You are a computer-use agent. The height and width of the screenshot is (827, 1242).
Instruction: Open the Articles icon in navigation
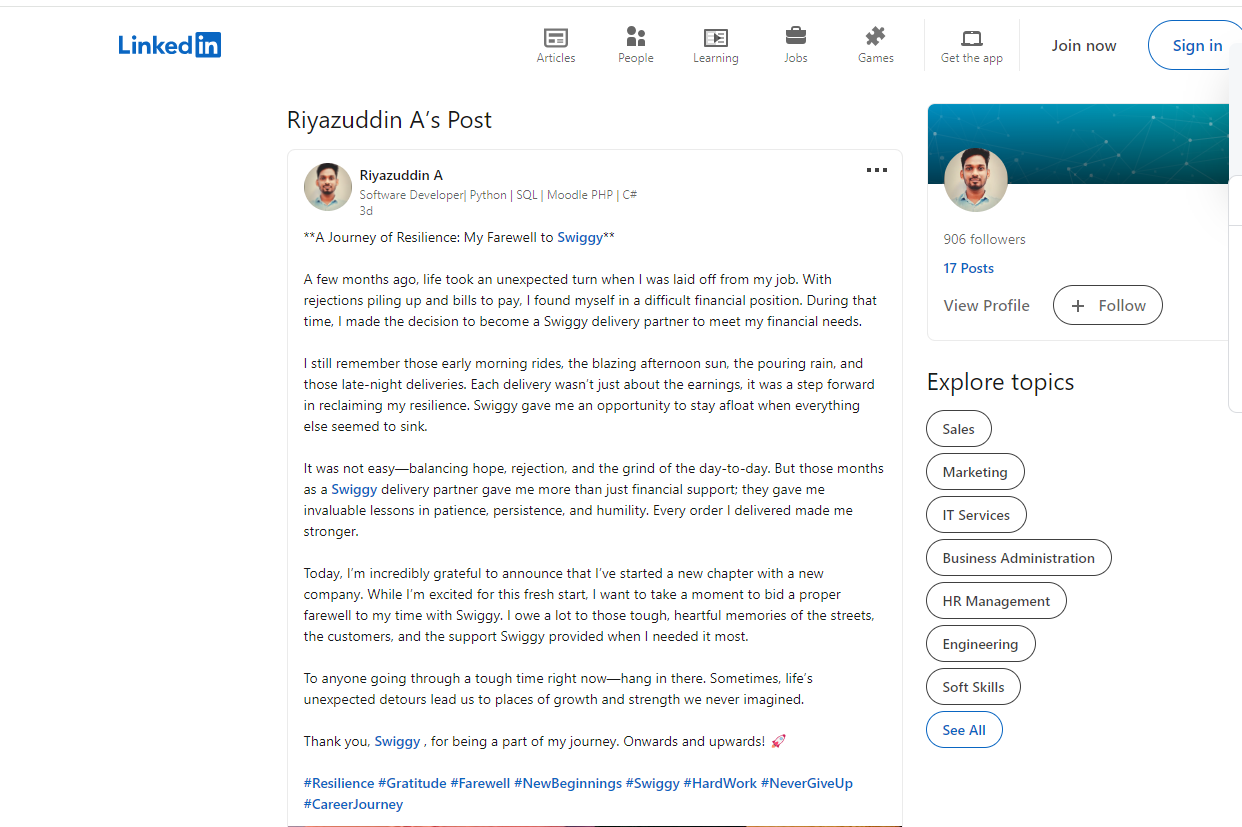[556, 38]
